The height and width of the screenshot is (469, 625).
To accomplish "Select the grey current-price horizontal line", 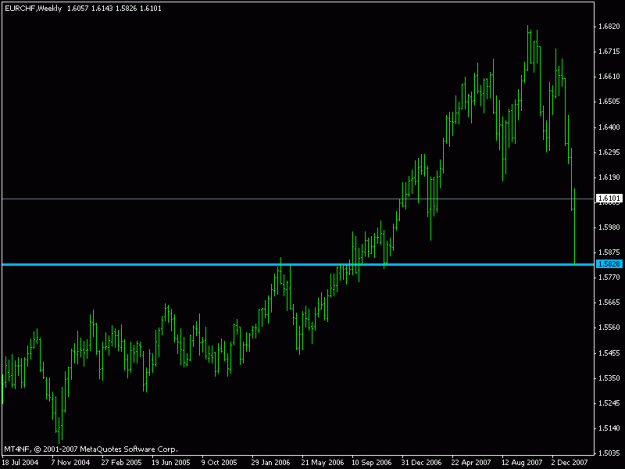I will pyautogui.click(x=298, y=198).
